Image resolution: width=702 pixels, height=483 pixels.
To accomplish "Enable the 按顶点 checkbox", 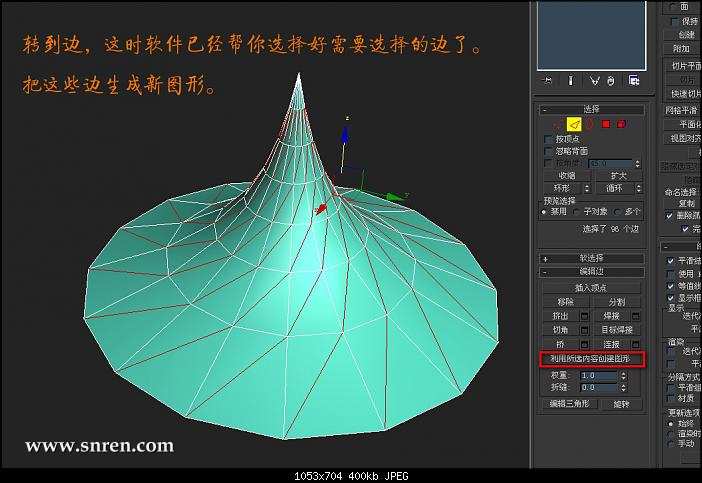I will click(548, 139).
